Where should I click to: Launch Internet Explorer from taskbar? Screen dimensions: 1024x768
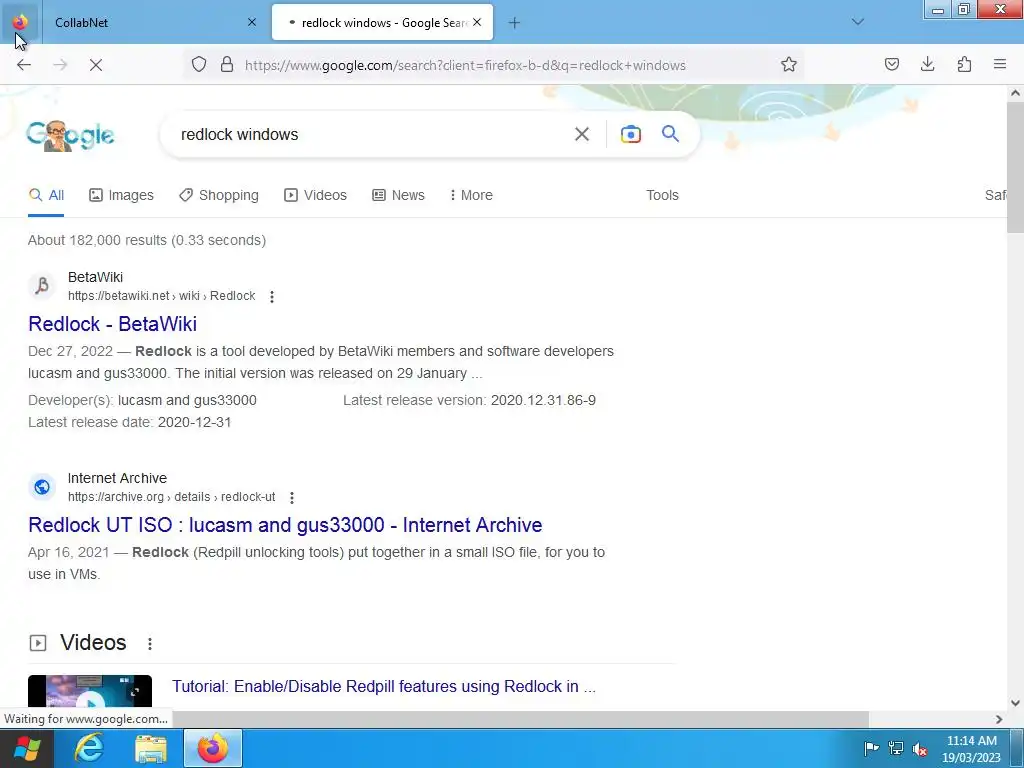[x=89, y=748]
